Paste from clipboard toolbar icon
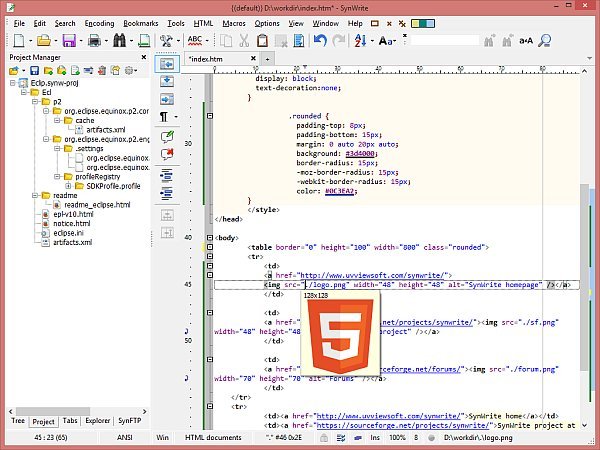Image resolution: width=600 pixels, height=450 pixels. (x=262, y=40)
